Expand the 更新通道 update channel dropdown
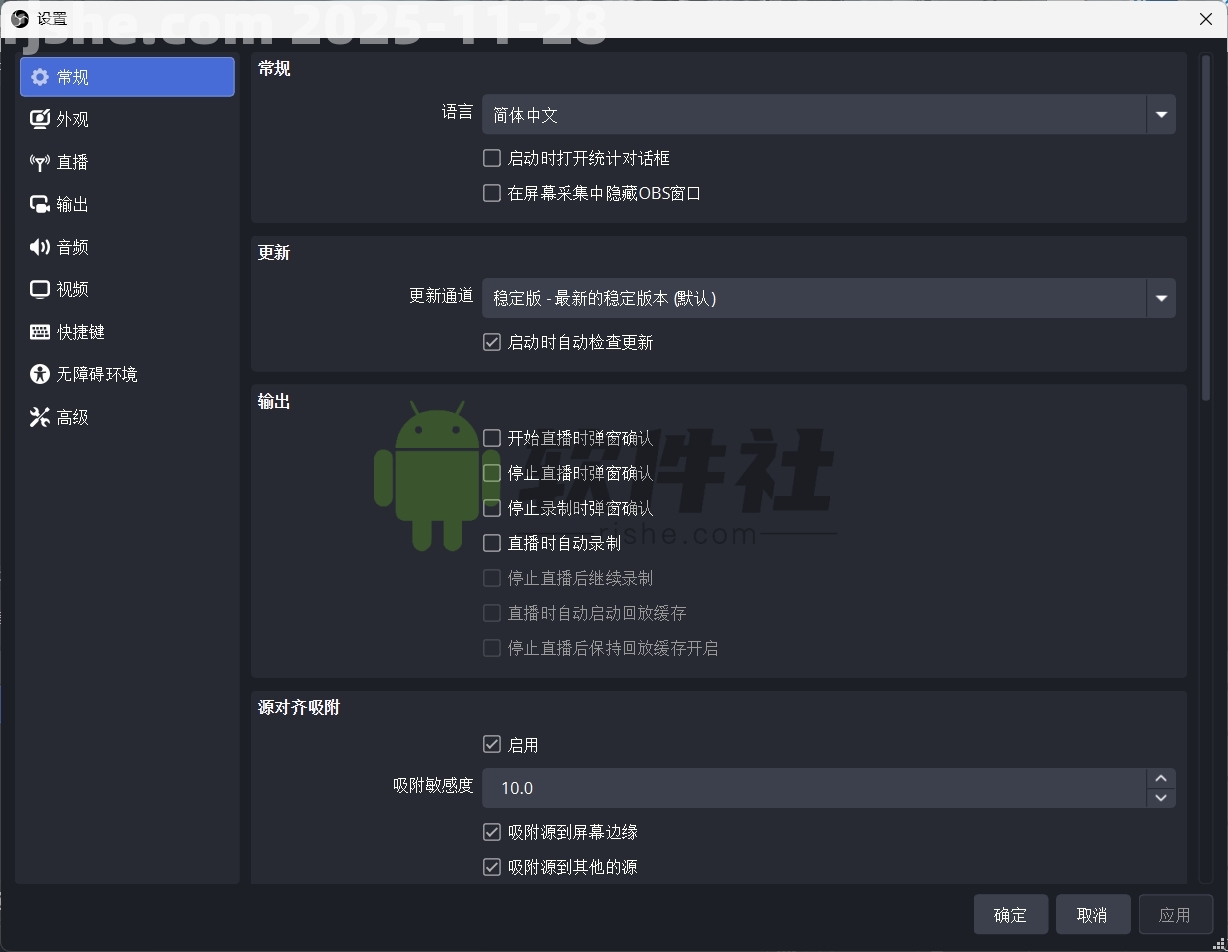This screenshot has width=1228, height=952. click(x=1160, y=297)
